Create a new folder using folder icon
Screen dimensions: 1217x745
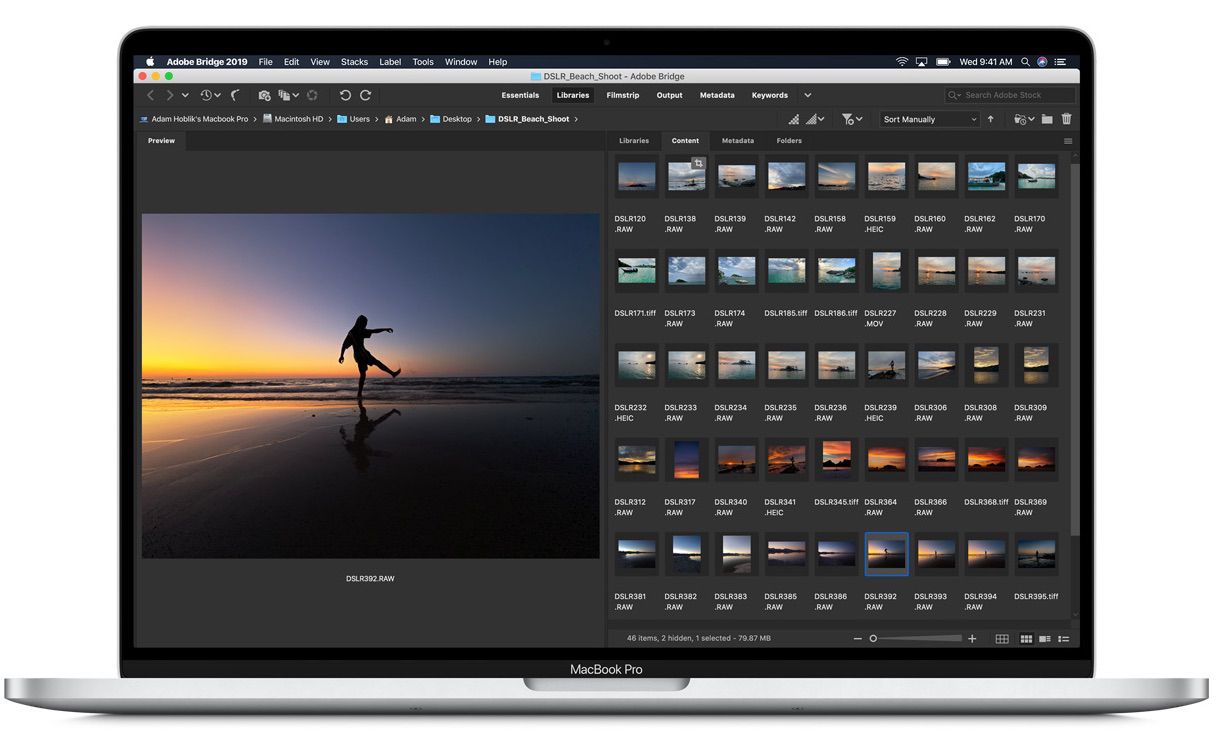(x=1047, y=119)
